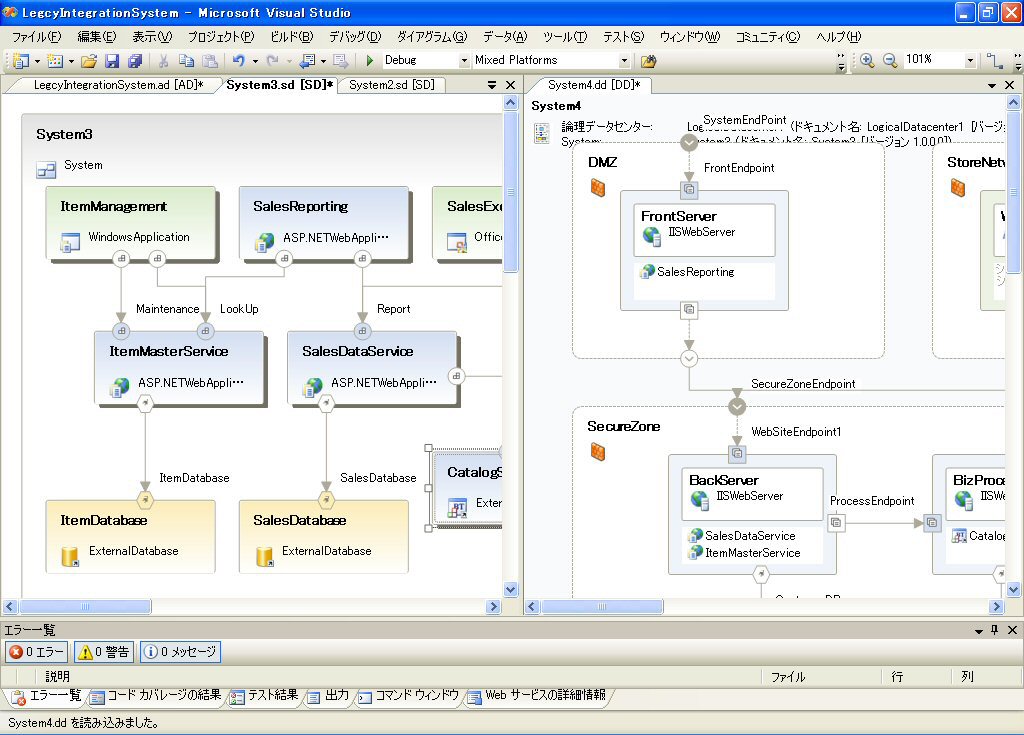
Task: Open the 101% zoom level dropdown
Action: click(970, 60)
